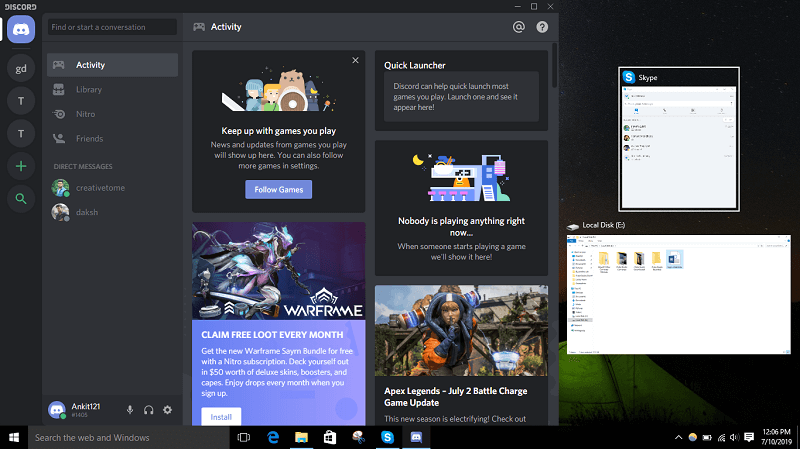Open Apex Legends news image
This screenshot has height=449, width=800.
(461, 331)
